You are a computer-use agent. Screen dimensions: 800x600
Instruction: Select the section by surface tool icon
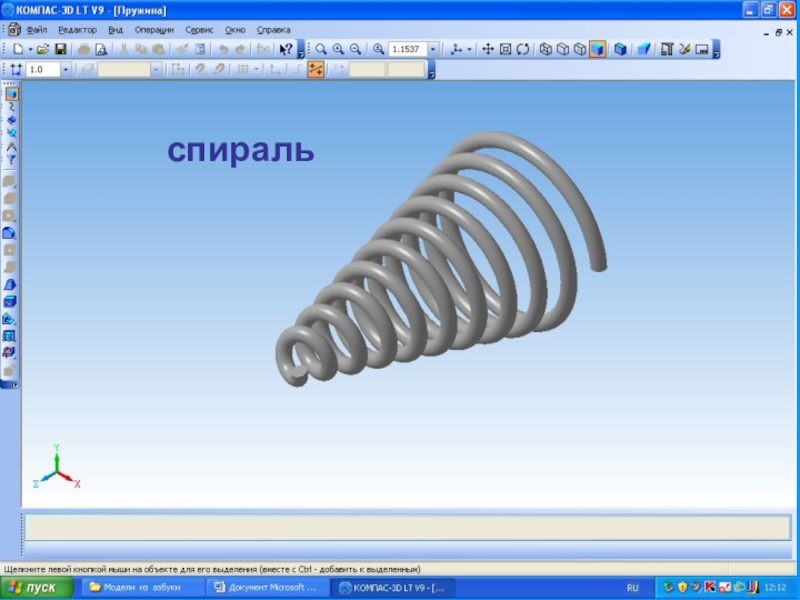[10, 319]
